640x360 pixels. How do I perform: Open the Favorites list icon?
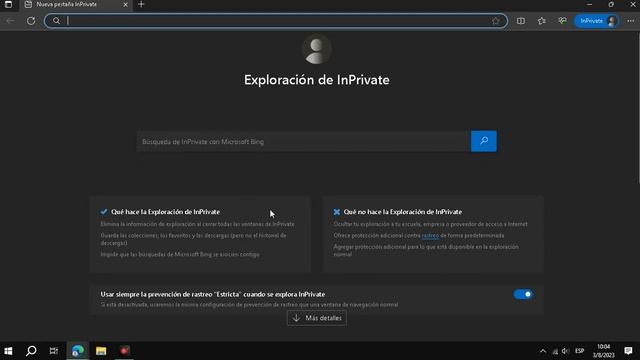[x=542, y=21]
